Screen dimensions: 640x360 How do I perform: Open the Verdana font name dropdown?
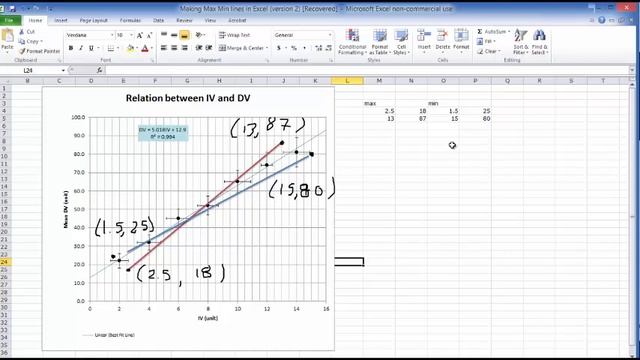tap(112, 35)
